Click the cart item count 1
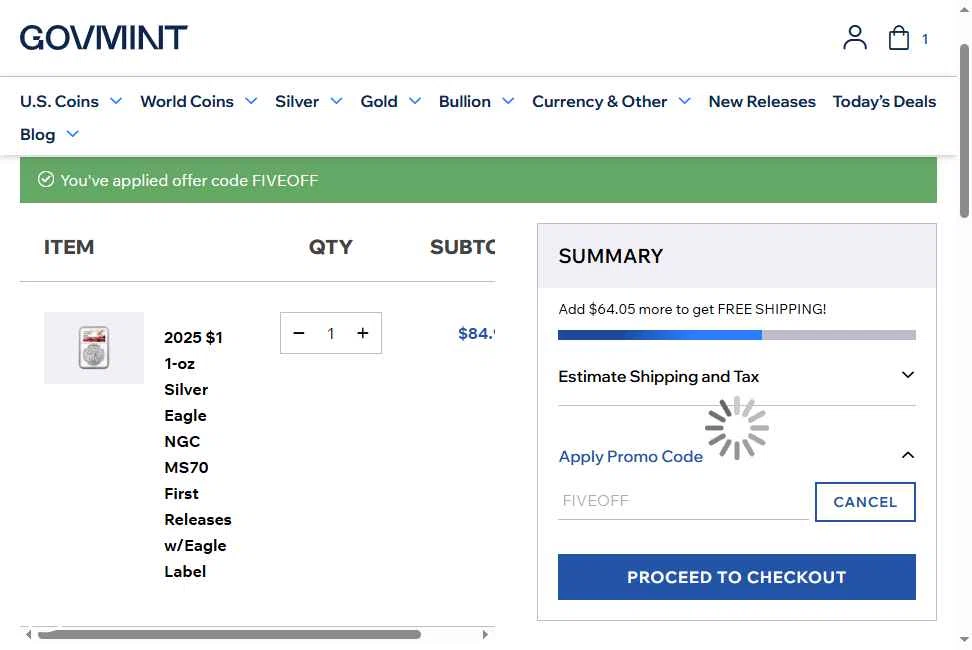Screen dimensions: 972x650 point(924,39)
